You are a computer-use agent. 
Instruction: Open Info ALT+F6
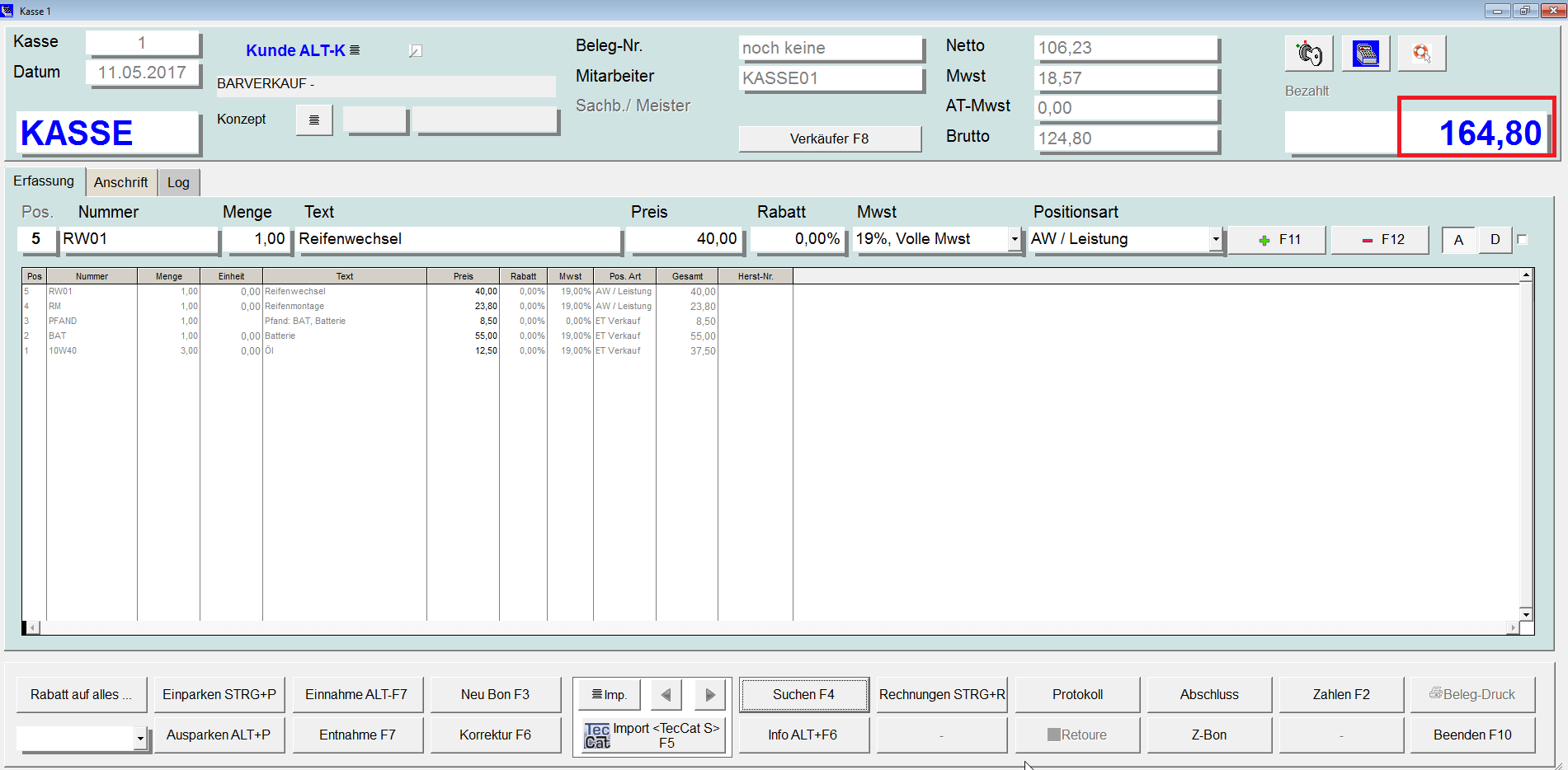pyautogui.click(x=804, y=735)
